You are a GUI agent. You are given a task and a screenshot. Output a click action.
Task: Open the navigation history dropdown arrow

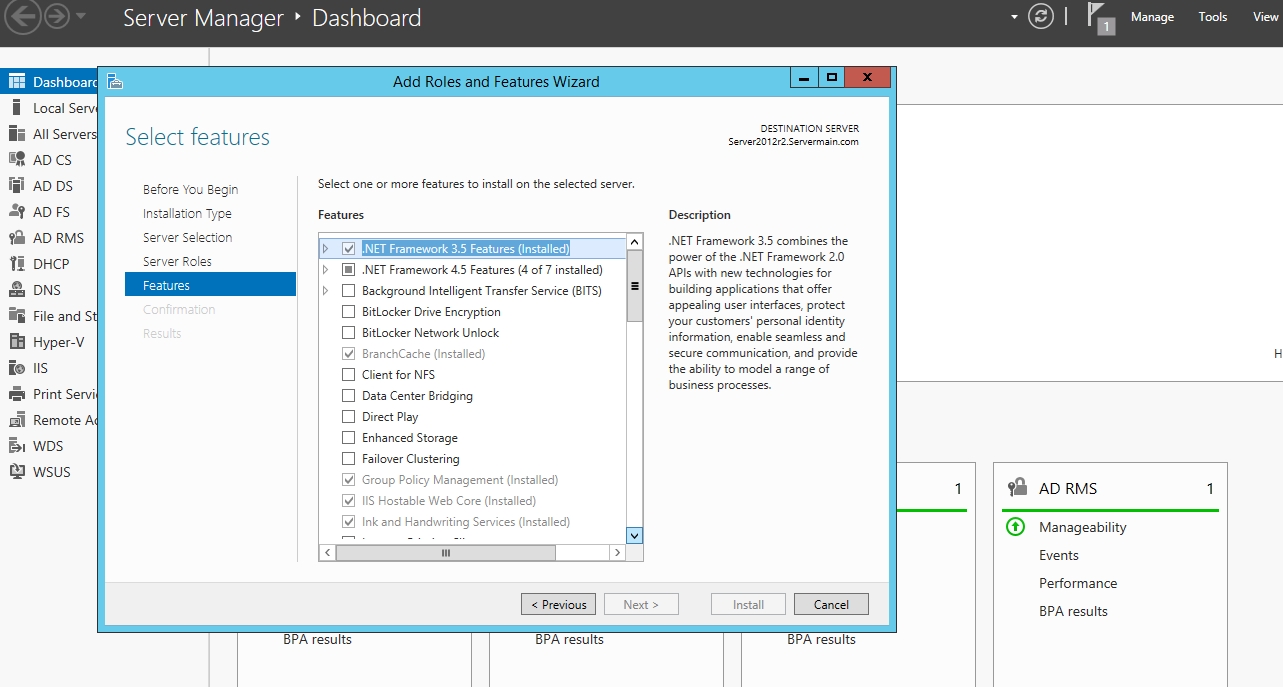(81, 17)
